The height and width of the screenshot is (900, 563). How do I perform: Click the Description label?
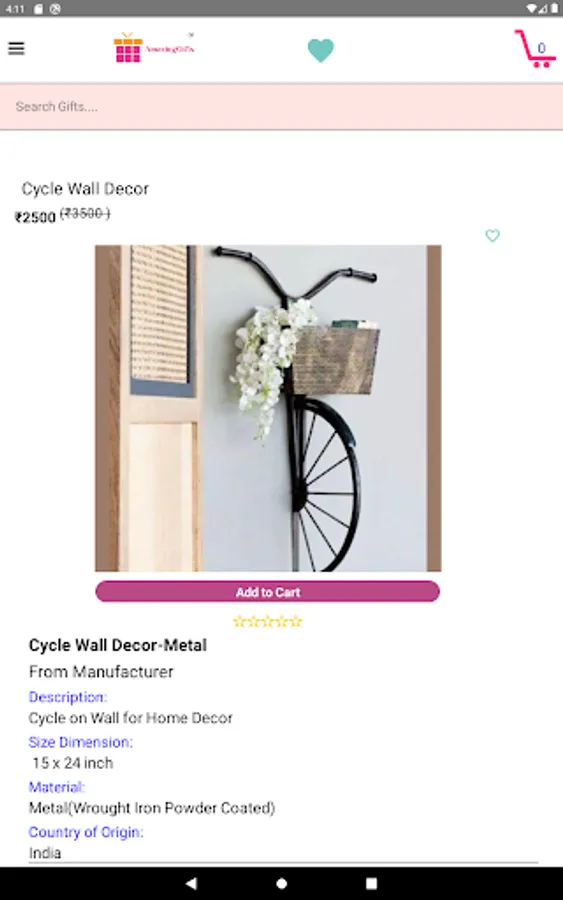coord(68,697)
